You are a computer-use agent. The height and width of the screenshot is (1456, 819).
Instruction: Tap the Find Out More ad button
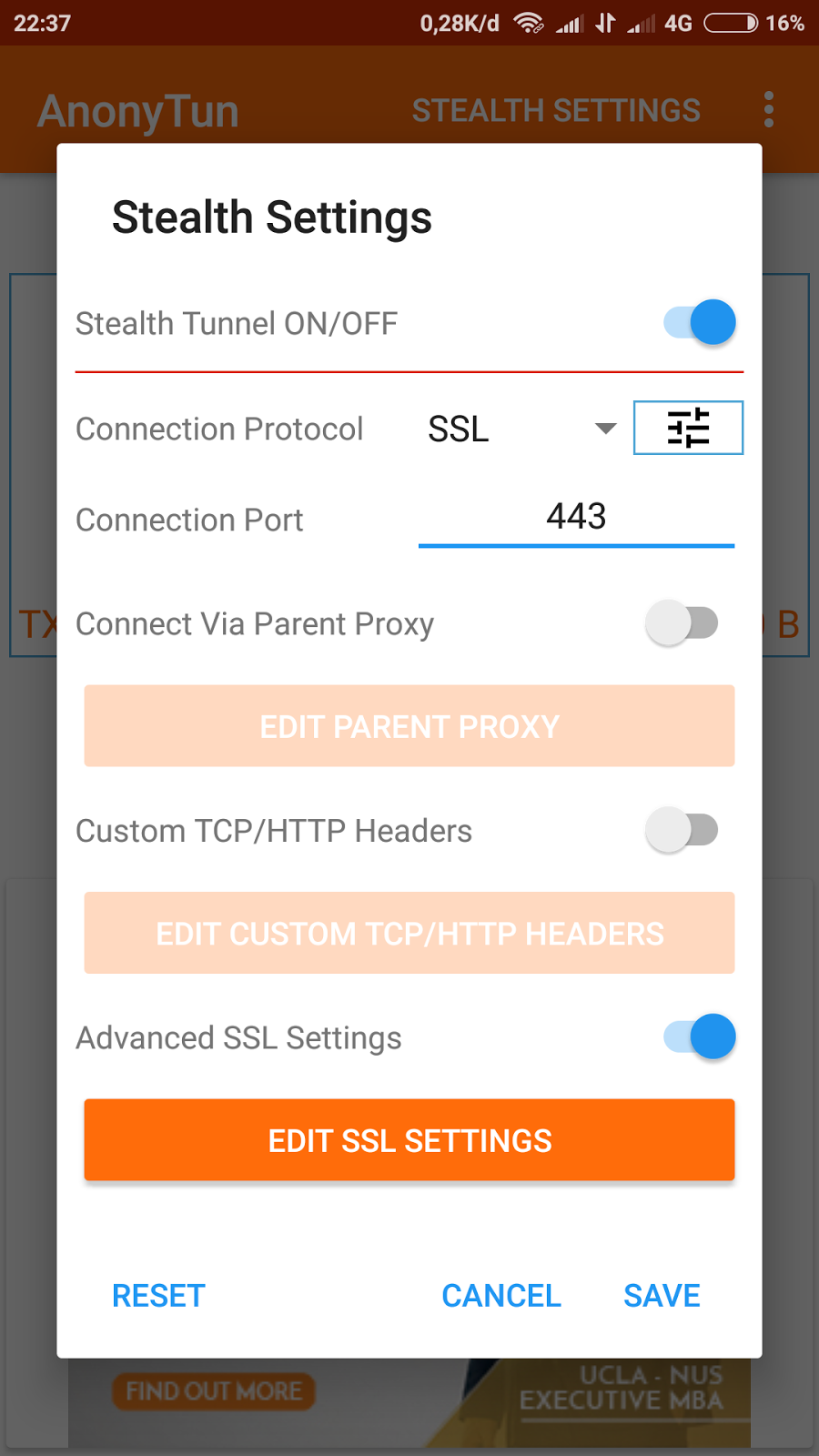(x=214, y=1391)
